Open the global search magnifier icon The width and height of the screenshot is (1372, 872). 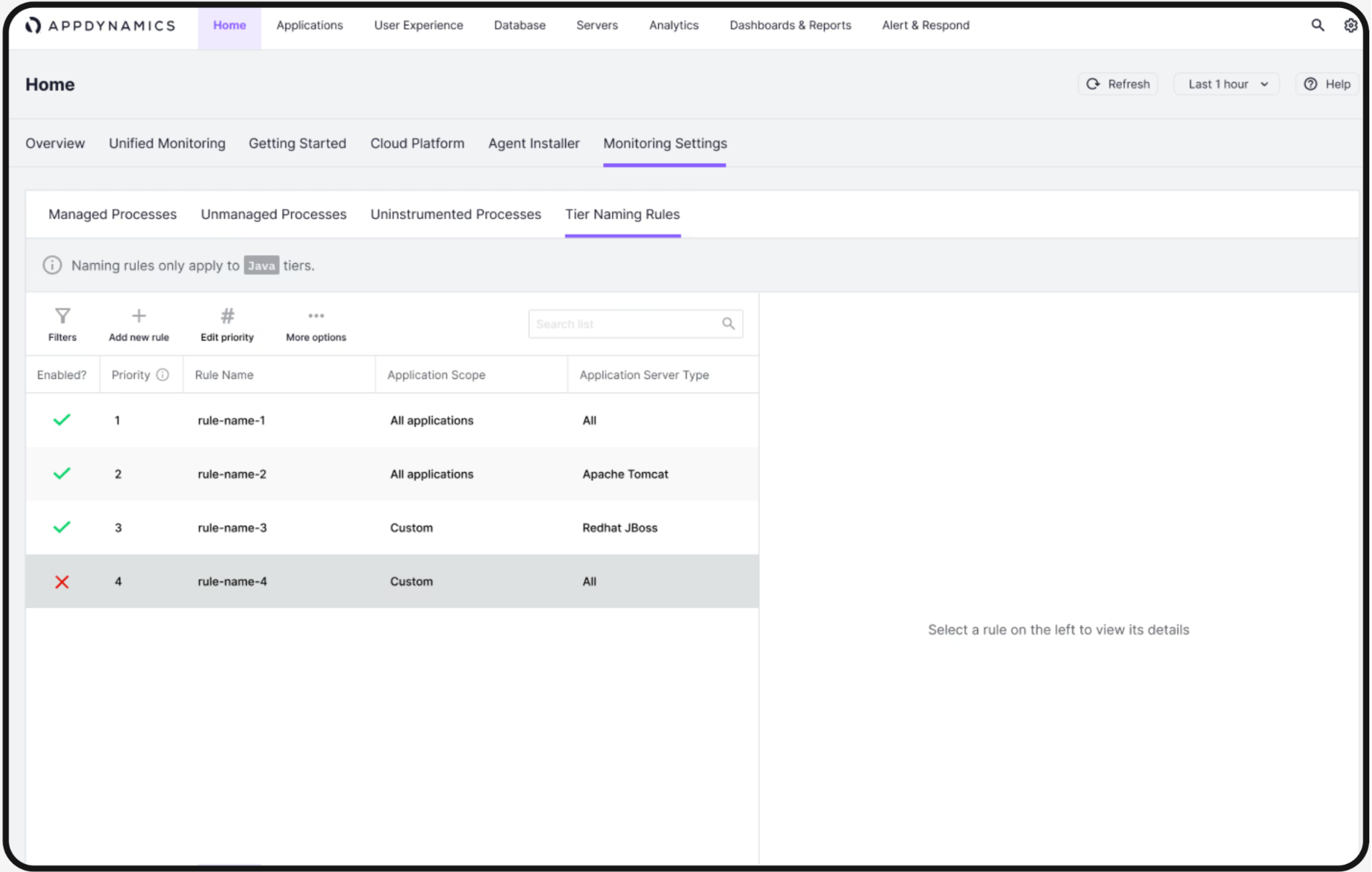pyautogui.click(x=1317, y=25)
